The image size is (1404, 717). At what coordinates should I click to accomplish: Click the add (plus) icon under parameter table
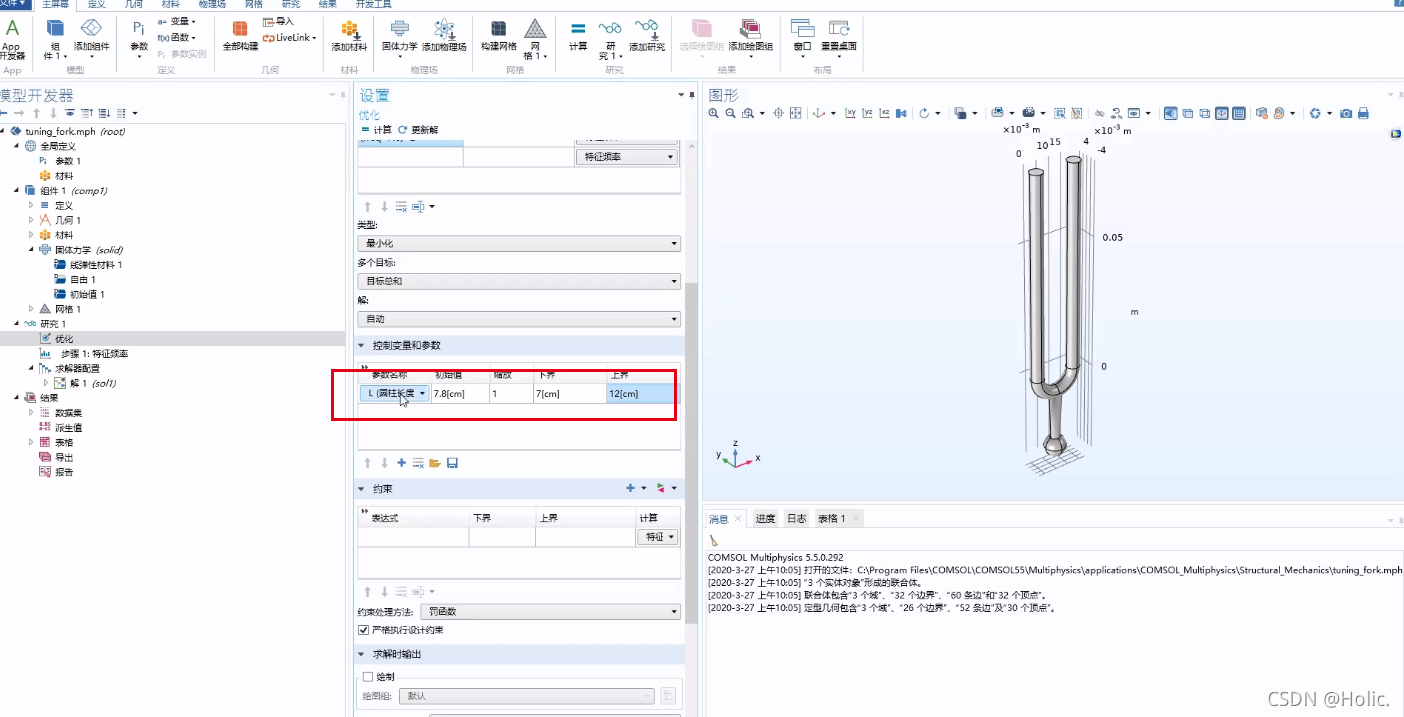pos(401,463)
